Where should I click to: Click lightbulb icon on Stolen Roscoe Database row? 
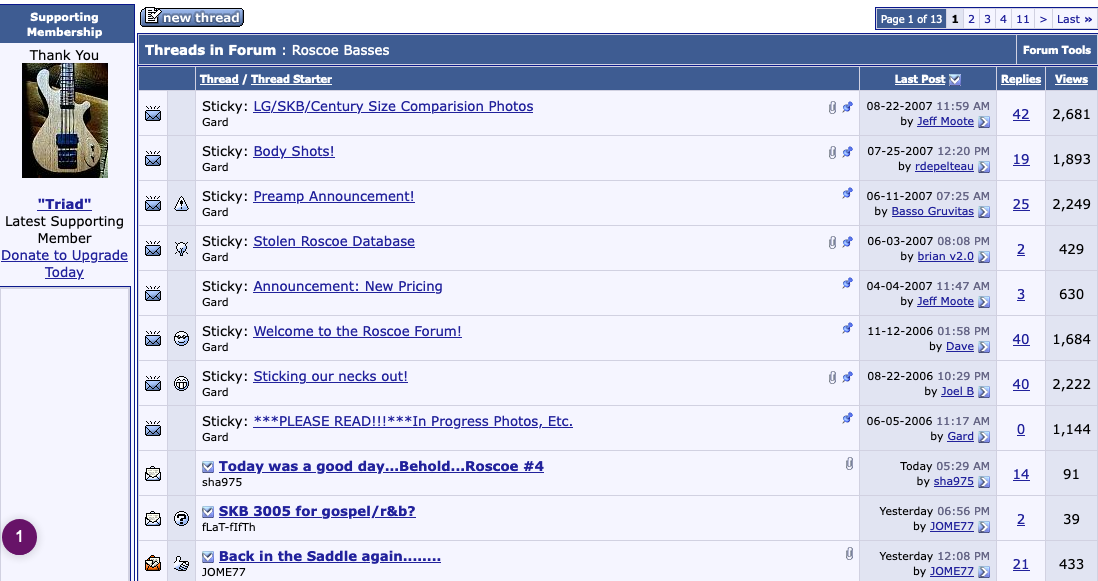(181, 248)
